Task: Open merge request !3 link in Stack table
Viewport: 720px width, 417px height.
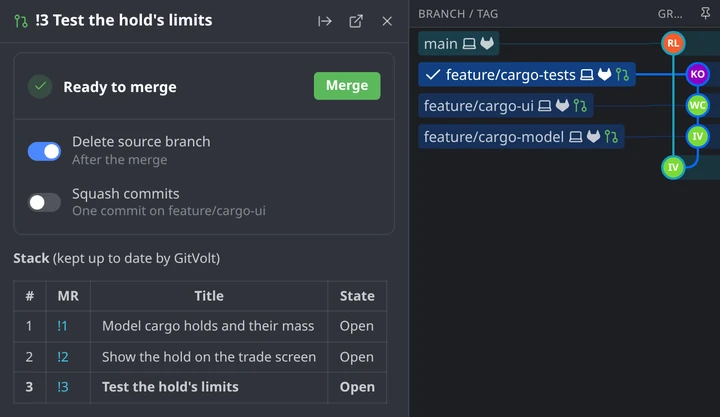Action: coord(63,387)
